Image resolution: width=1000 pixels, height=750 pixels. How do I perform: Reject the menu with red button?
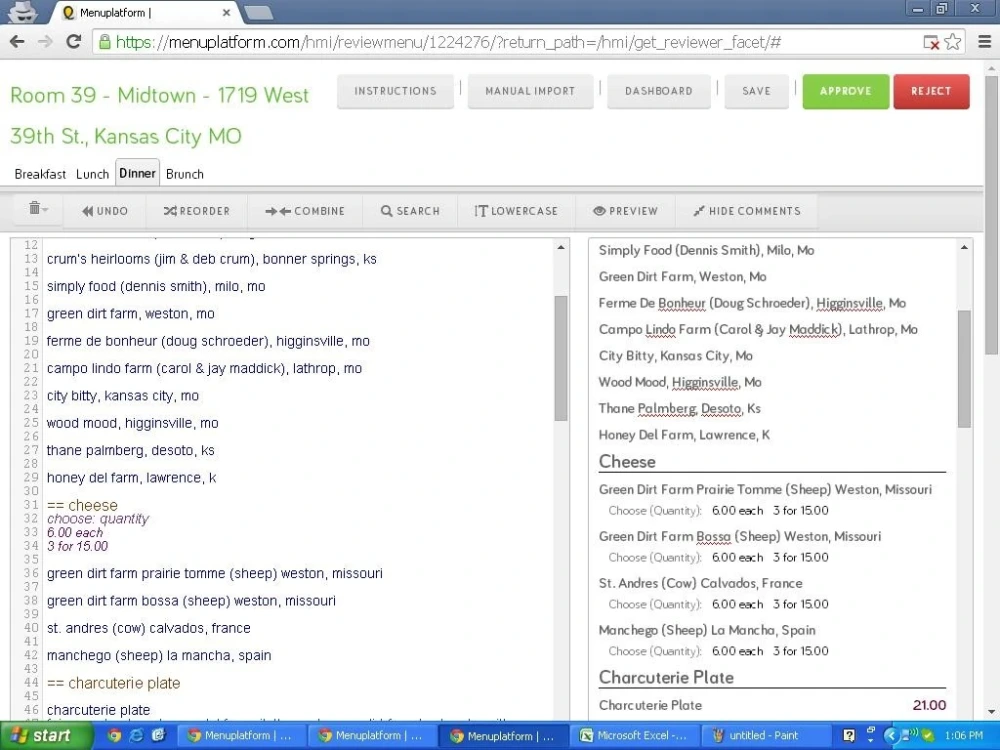click(x=931, y=91)
